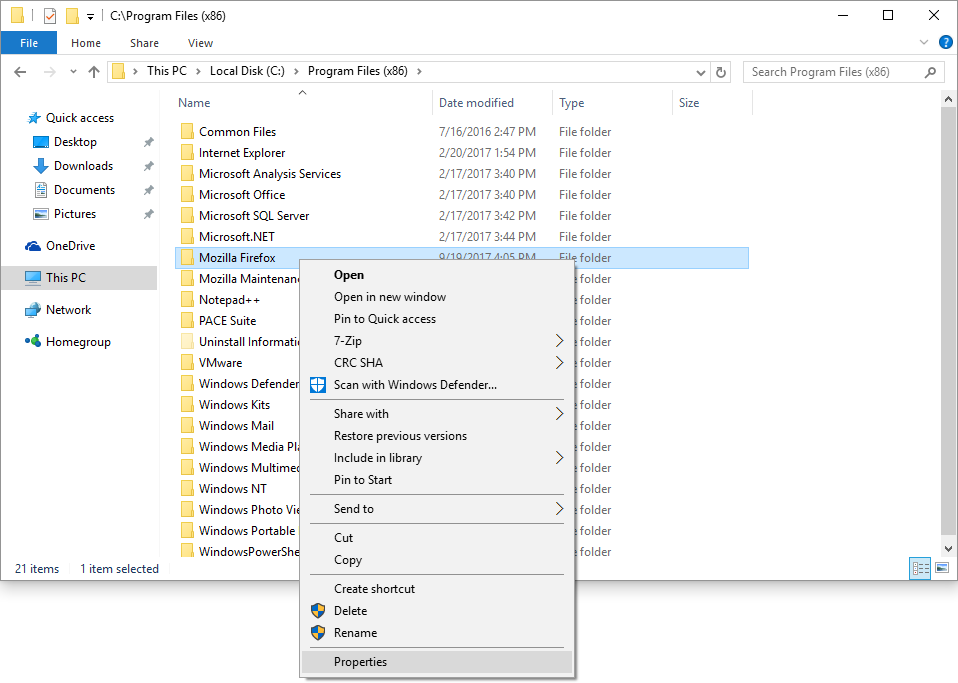Click the Forward navigation arrow
The image size is (958, 683).
click(49, 72)
